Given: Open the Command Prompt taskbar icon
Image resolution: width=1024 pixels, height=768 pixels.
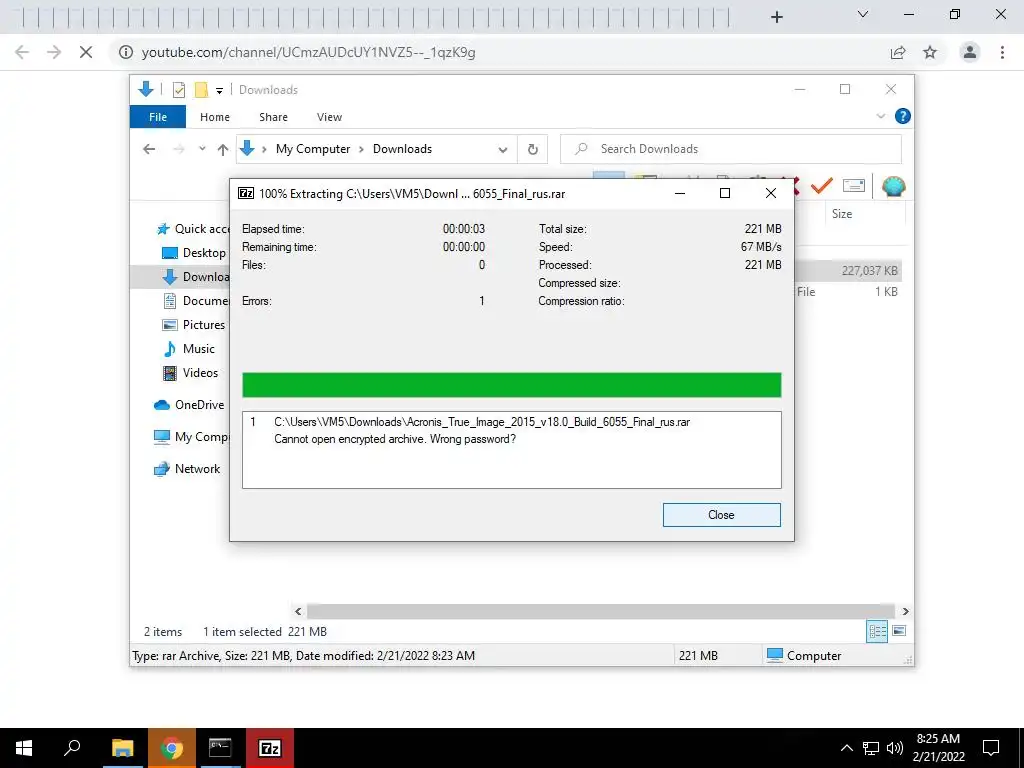Looking at the screenshot, I should pos(220,748).
